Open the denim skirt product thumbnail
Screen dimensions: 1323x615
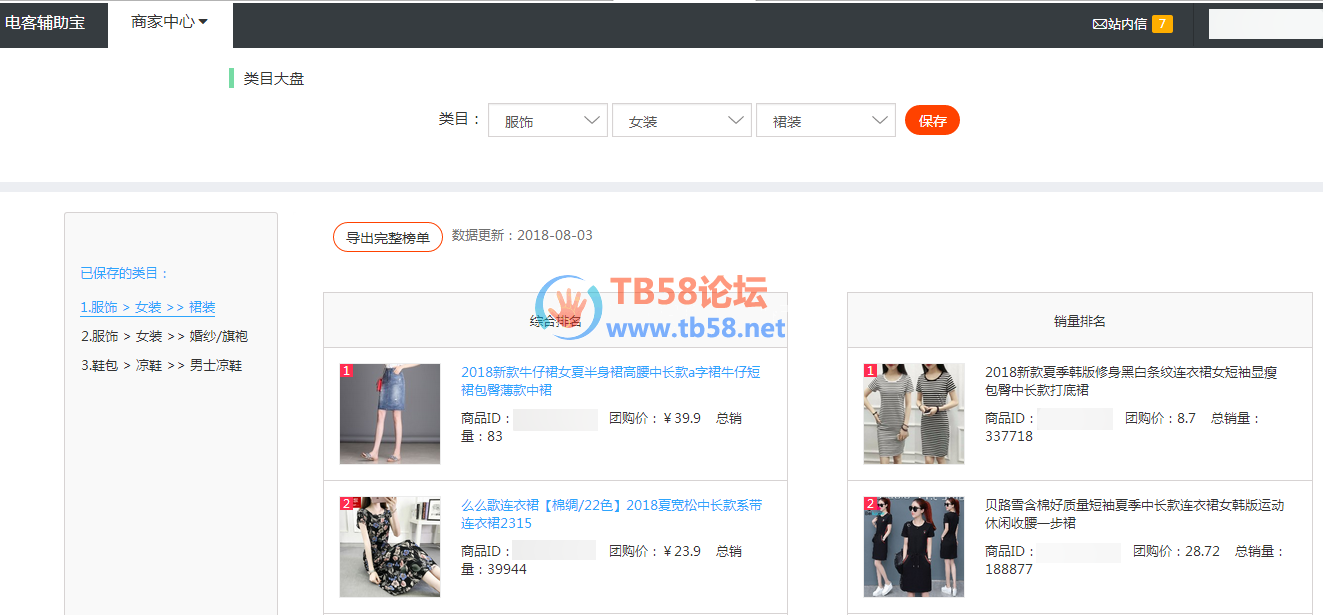click(390, 413)
